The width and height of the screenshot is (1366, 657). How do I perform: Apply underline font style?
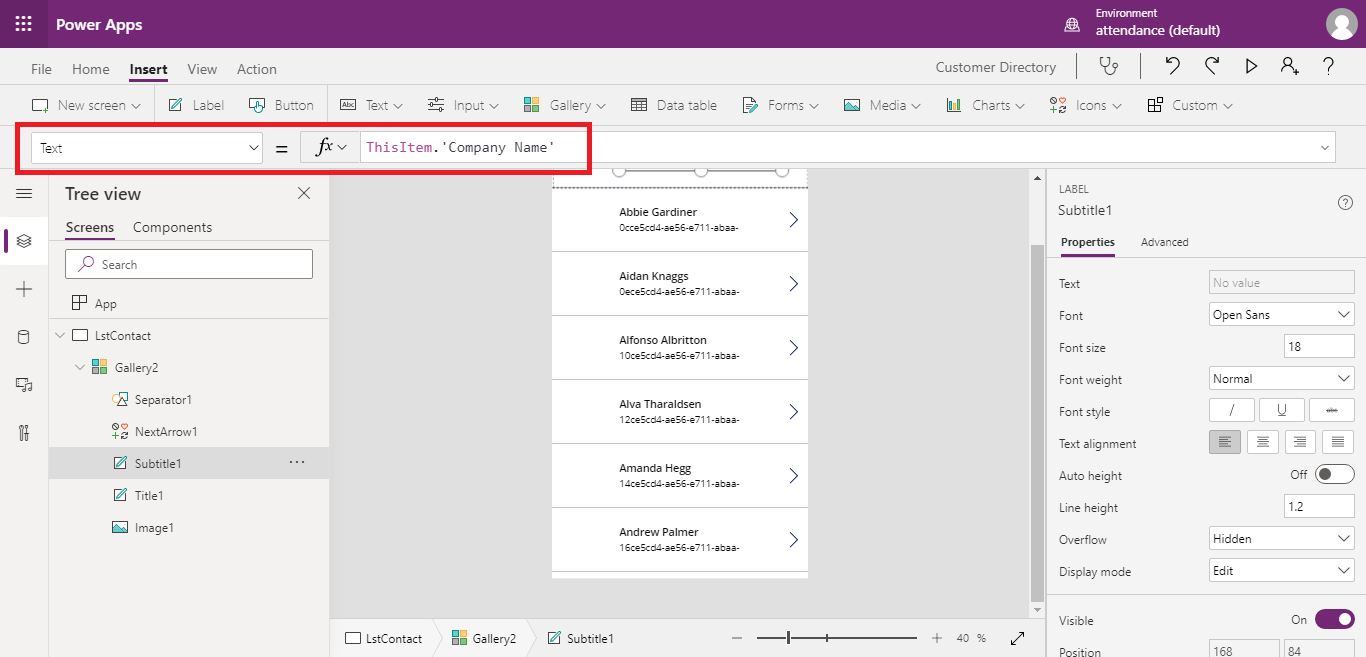coord(1281,411)
